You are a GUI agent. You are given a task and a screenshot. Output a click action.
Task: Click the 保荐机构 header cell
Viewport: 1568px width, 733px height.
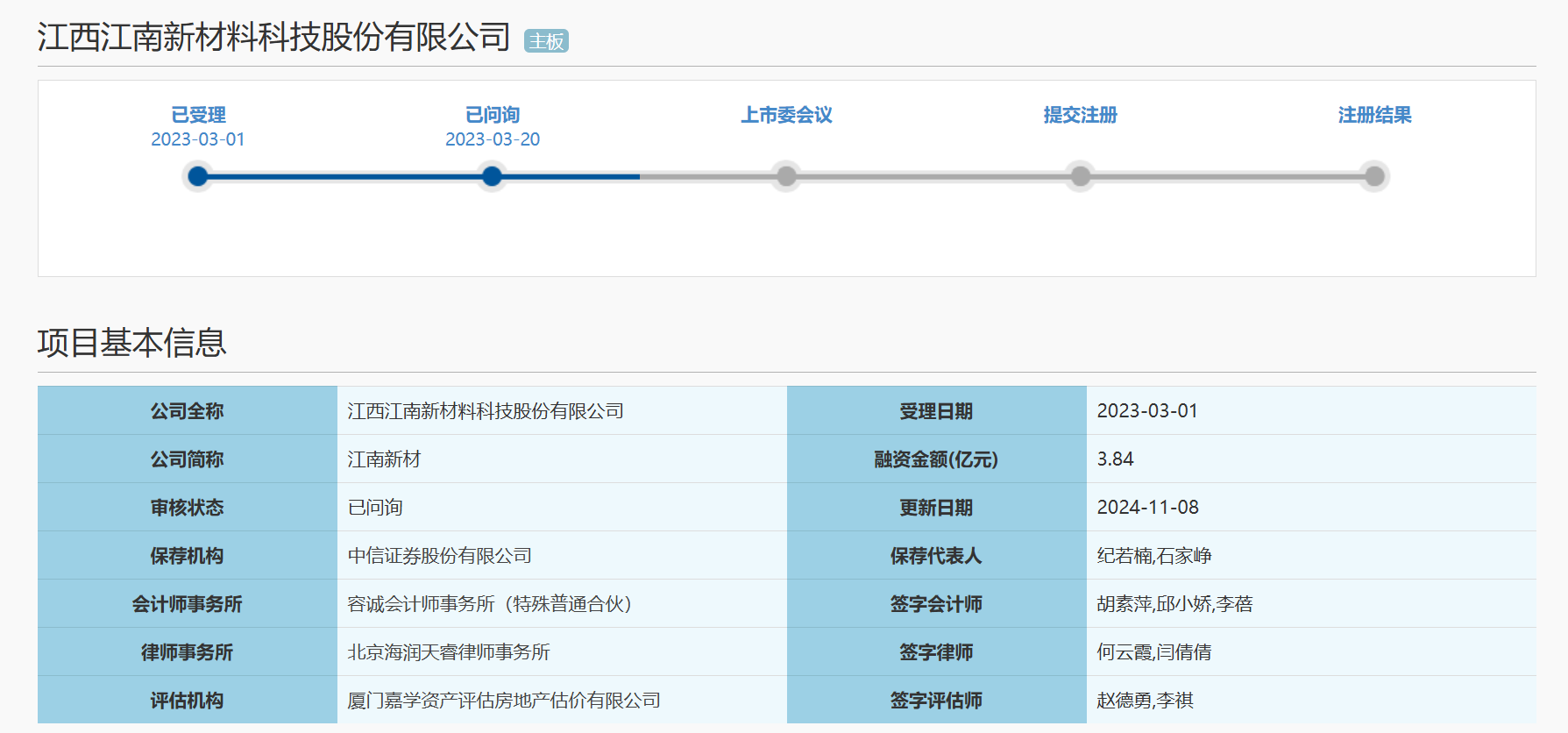coord(187,555)
